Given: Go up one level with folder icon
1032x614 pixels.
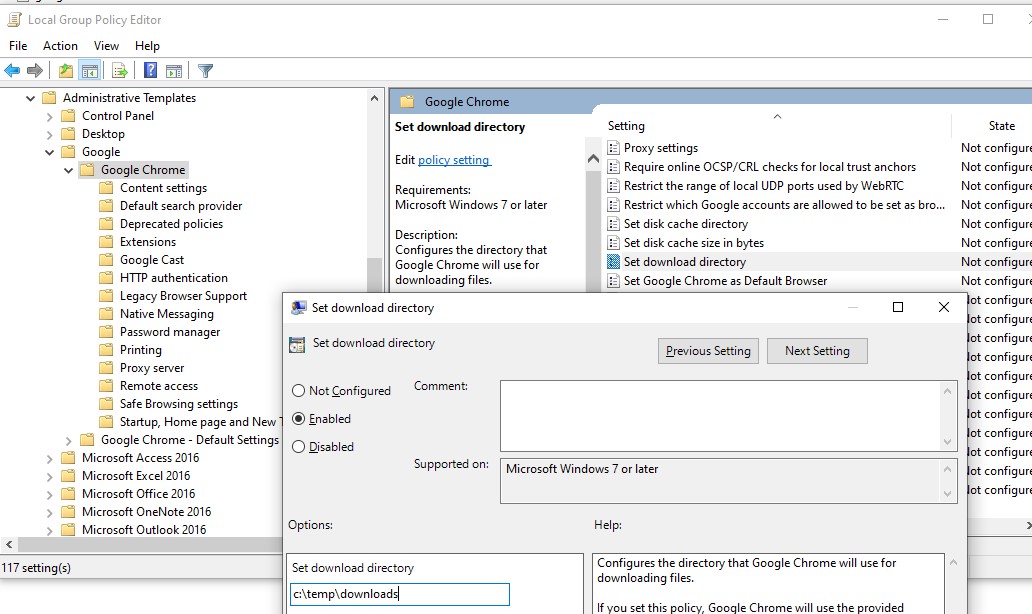Looking at the screenshot, I should (x=66, y=70).
